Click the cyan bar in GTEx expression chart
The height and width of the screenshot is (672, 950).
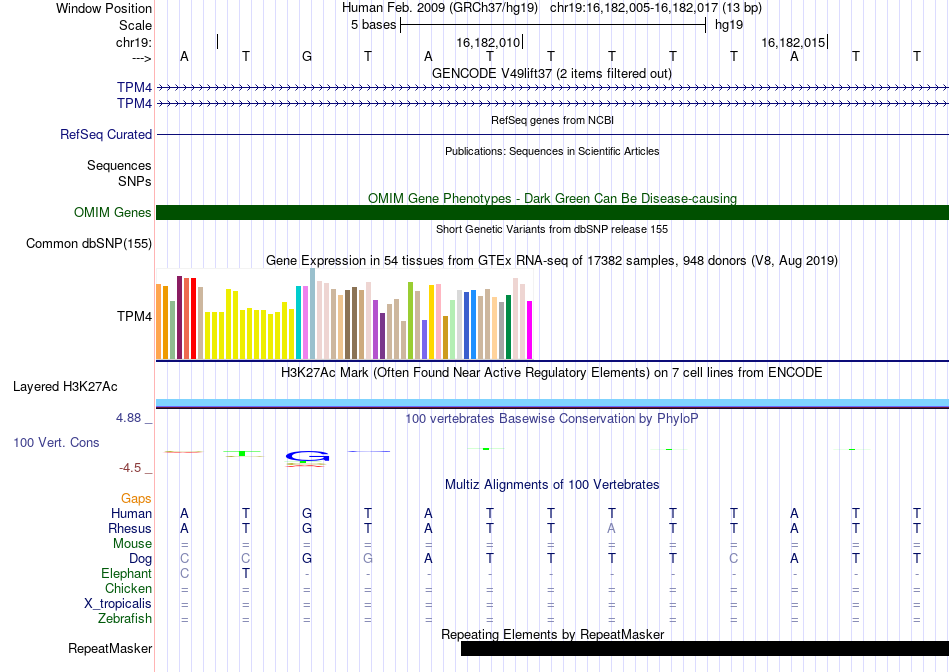coord(299,322)
